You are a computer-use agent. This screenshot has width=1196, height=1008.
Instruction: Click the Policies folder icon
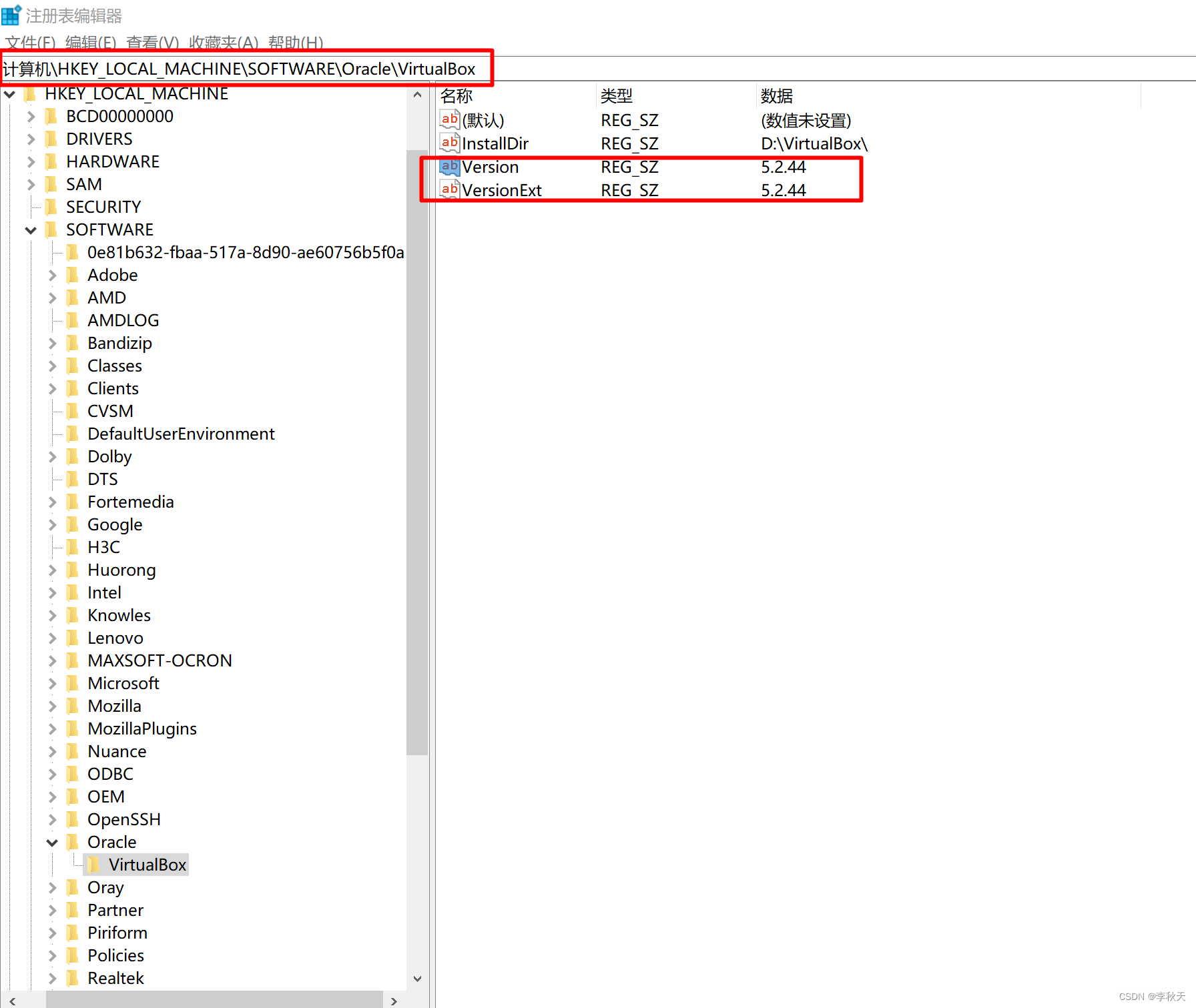click(x=73, y=956)
